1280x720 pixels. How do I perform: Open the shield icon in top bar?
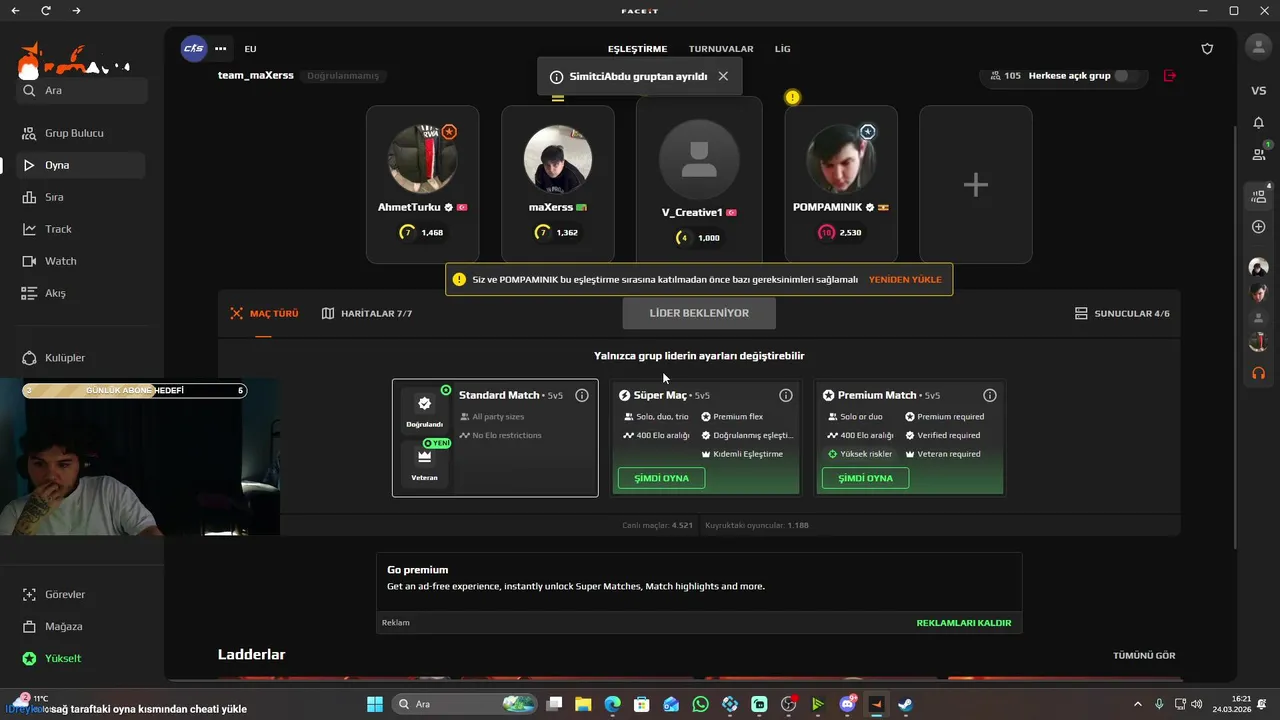(x=1207, y=48)
